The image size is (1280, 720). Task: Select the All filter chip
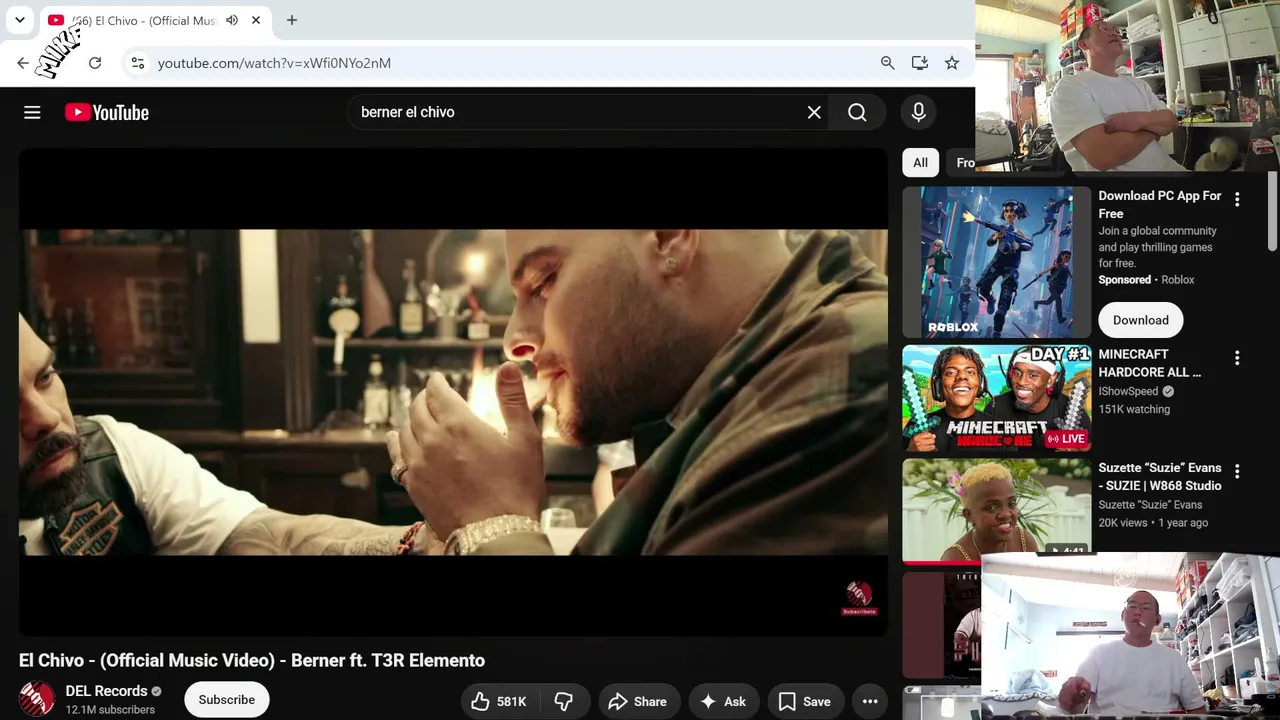[920, 163]
